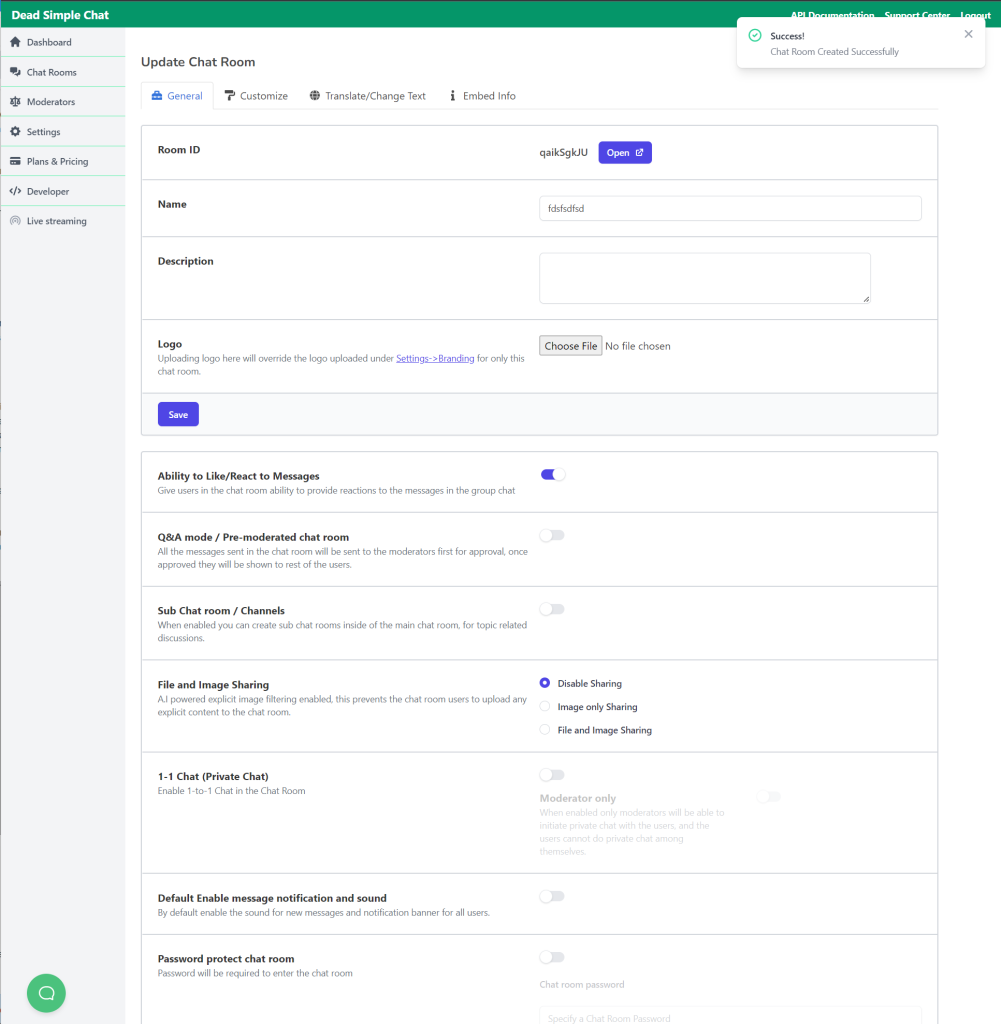Click Chat Room Created Successfully message
This screenshot has width=1001, height=1024.
click(x=834, y=52)
